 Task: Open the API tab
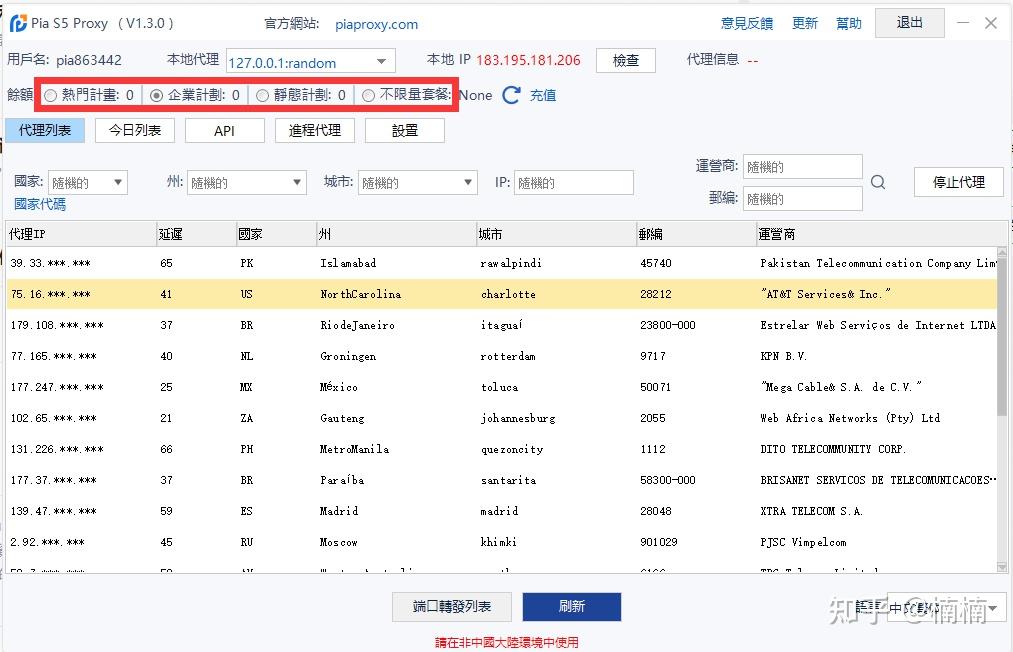tap(224, 130)
